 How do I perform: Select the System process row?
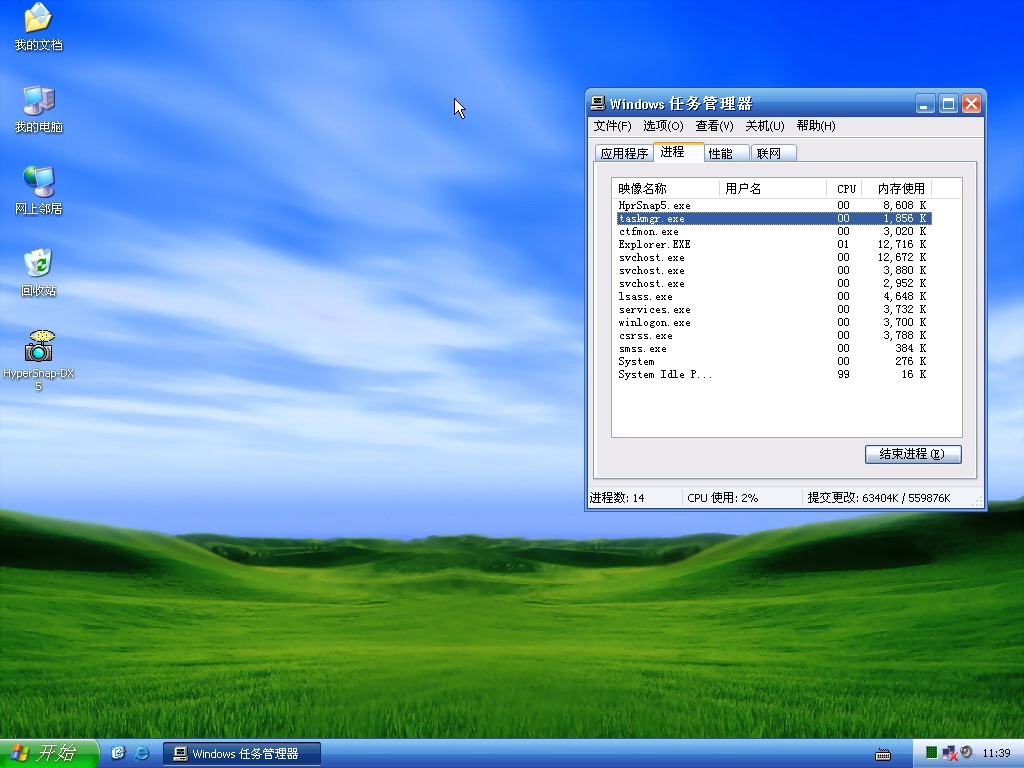click(774, 361)
